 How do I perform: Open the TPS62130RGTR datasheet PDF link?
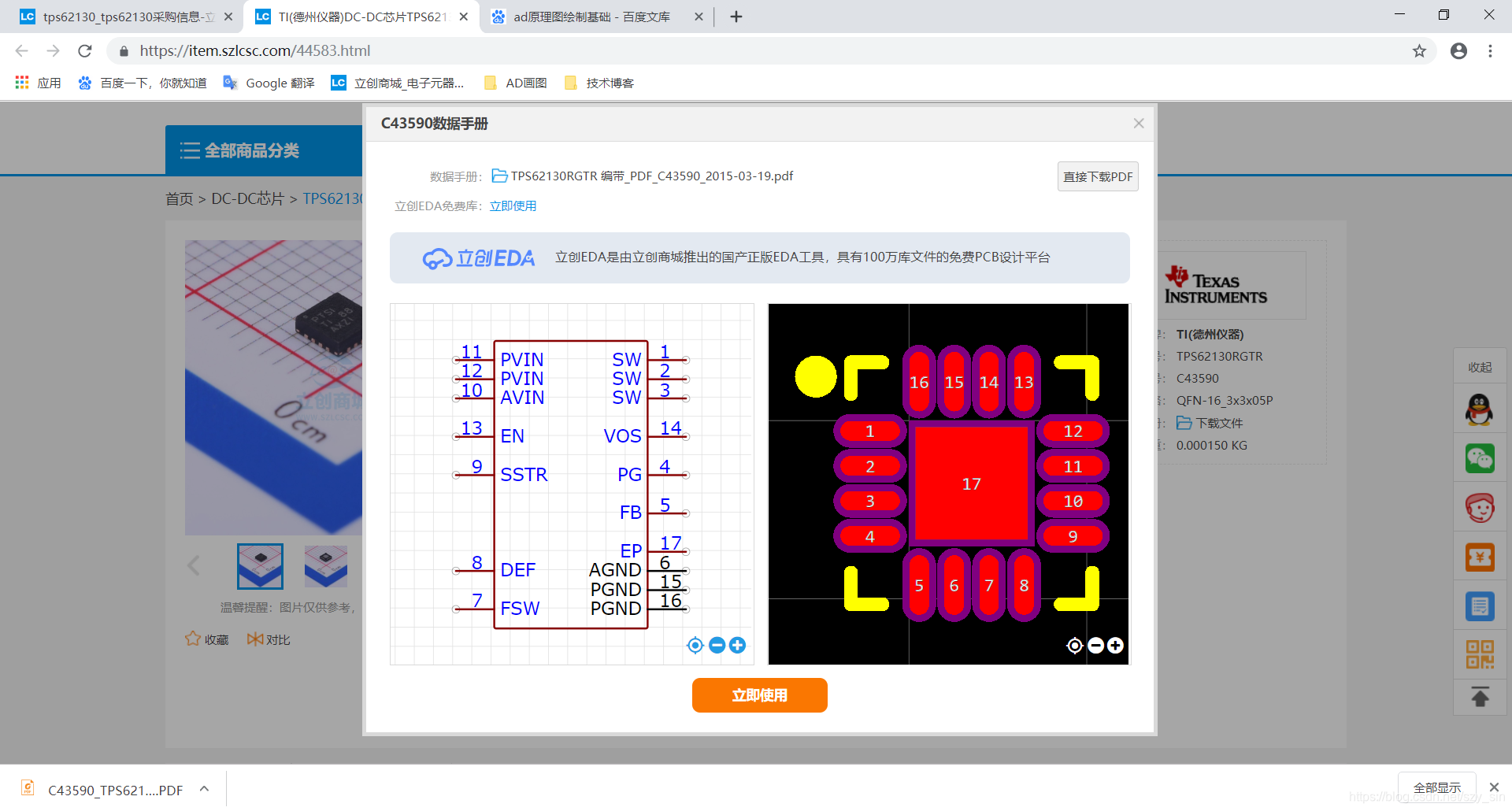pyautogui.click(x=642, y=176)
